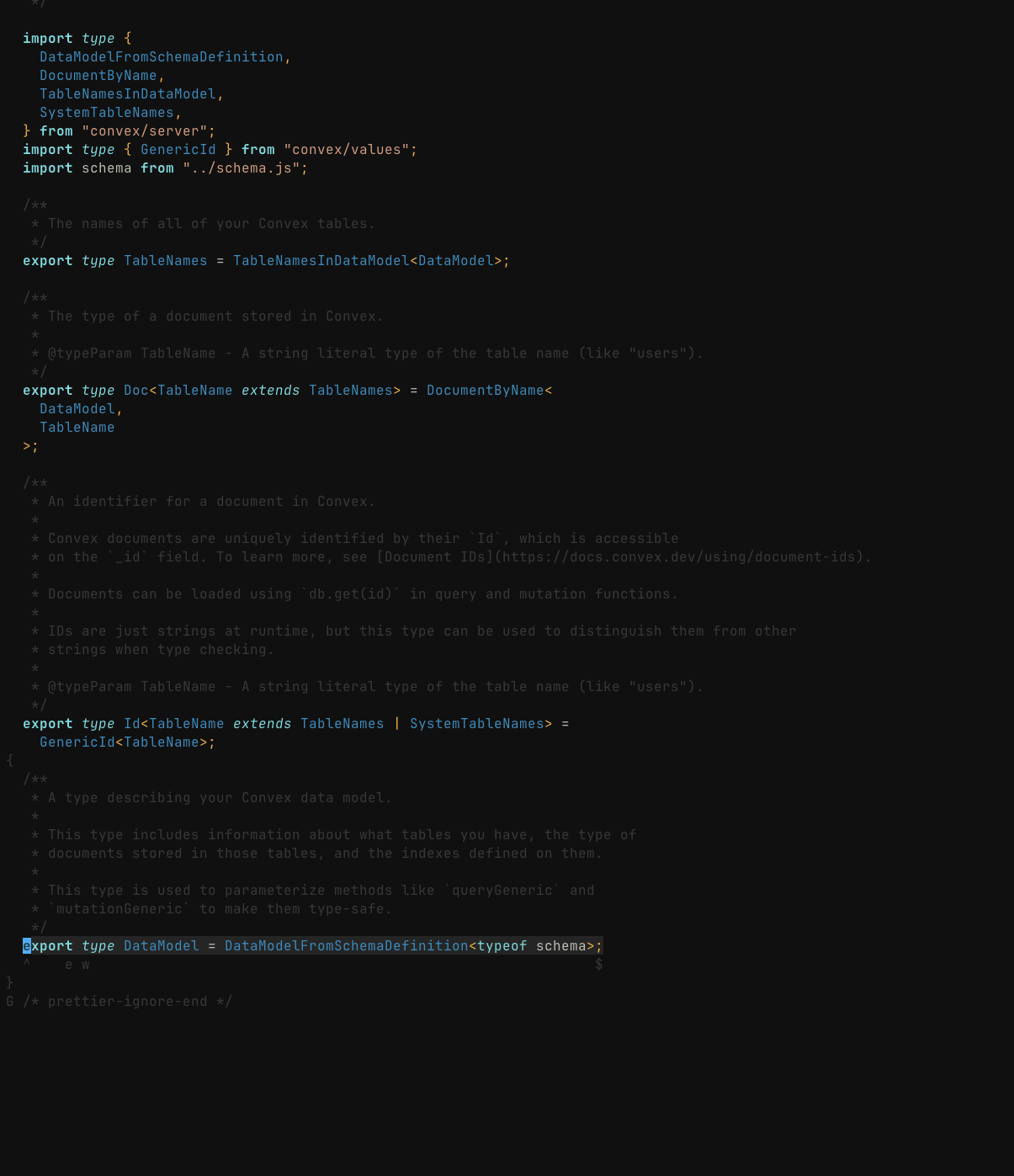Click DataModelFromSchemaDefinition in the import list
This screenshot has width=1014, height=1176.
162,57
